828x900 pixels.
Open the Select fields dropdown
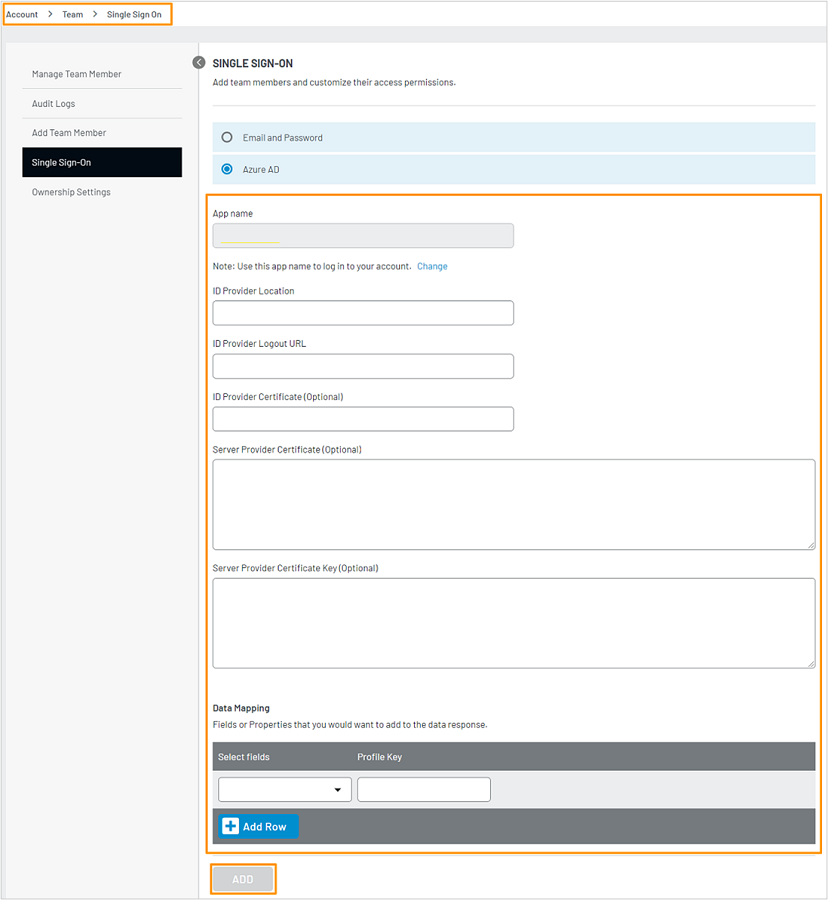[284, 789]
